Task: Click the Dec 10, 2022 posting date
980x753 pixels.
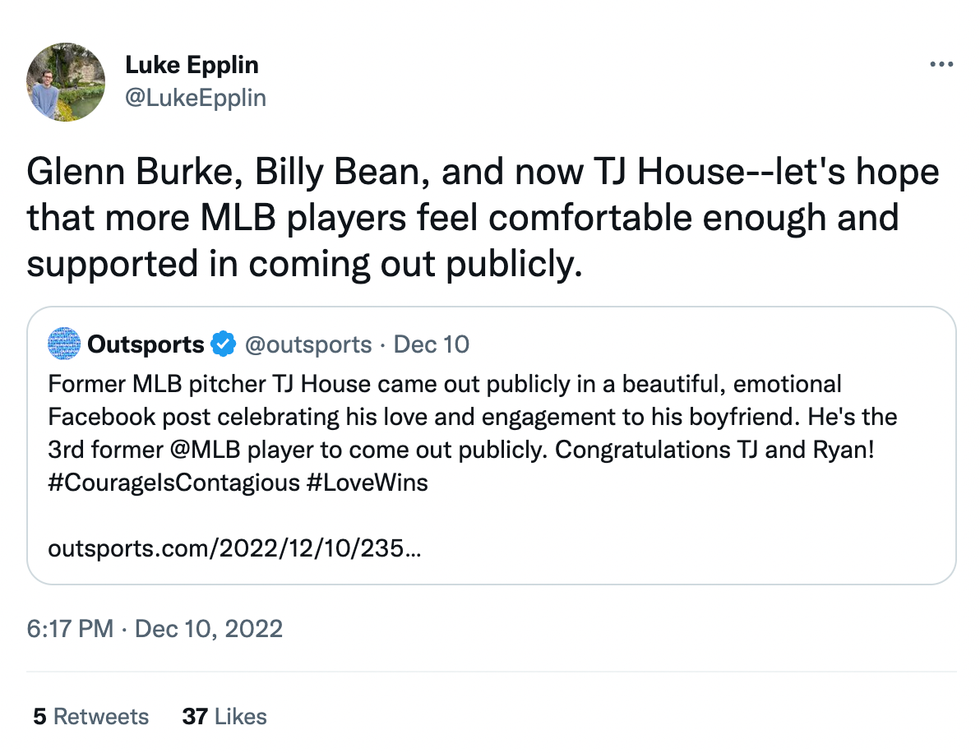Action: (x=208, y=629)
